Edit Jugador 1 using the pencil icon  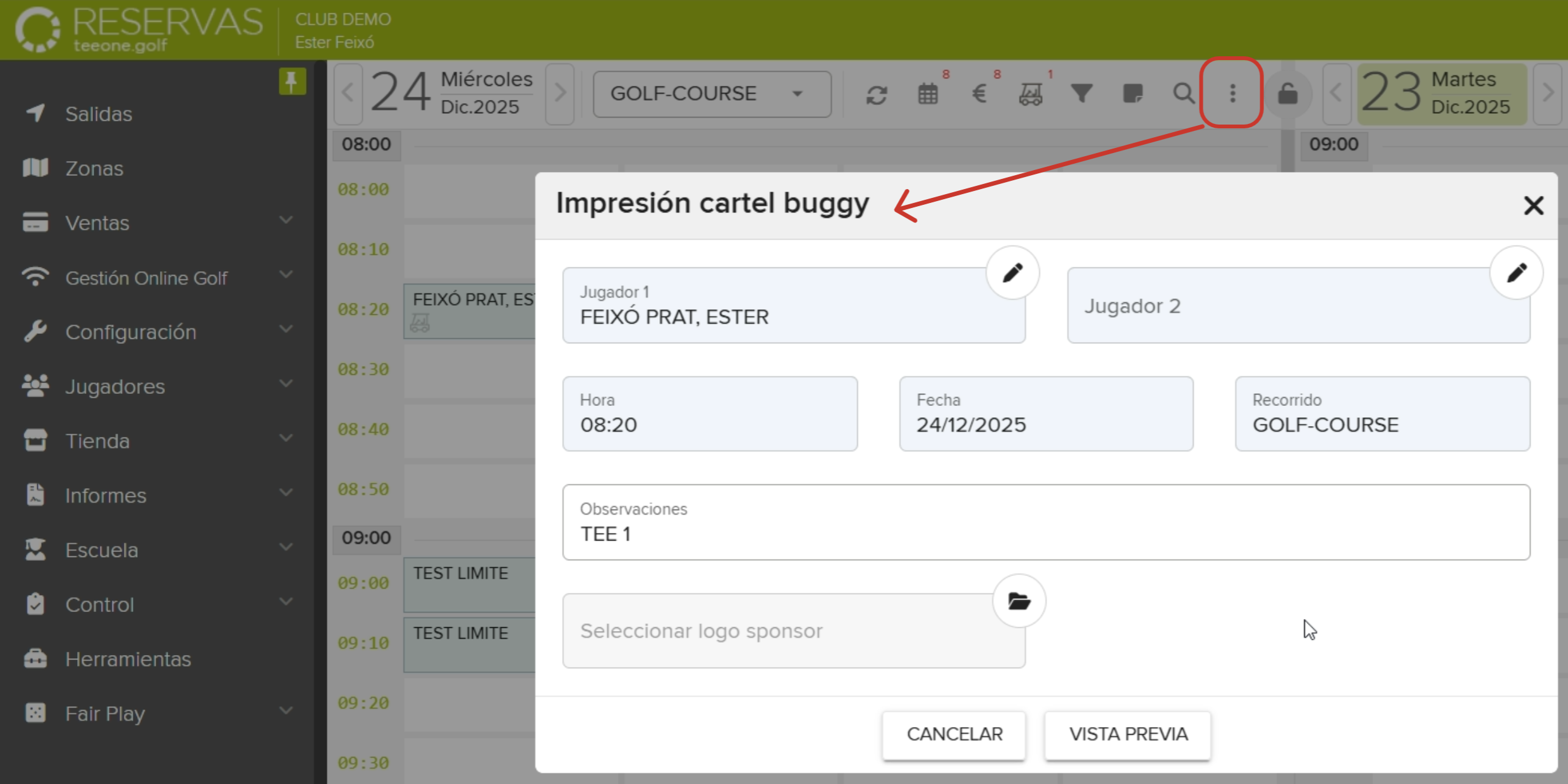click(1012, 272)
